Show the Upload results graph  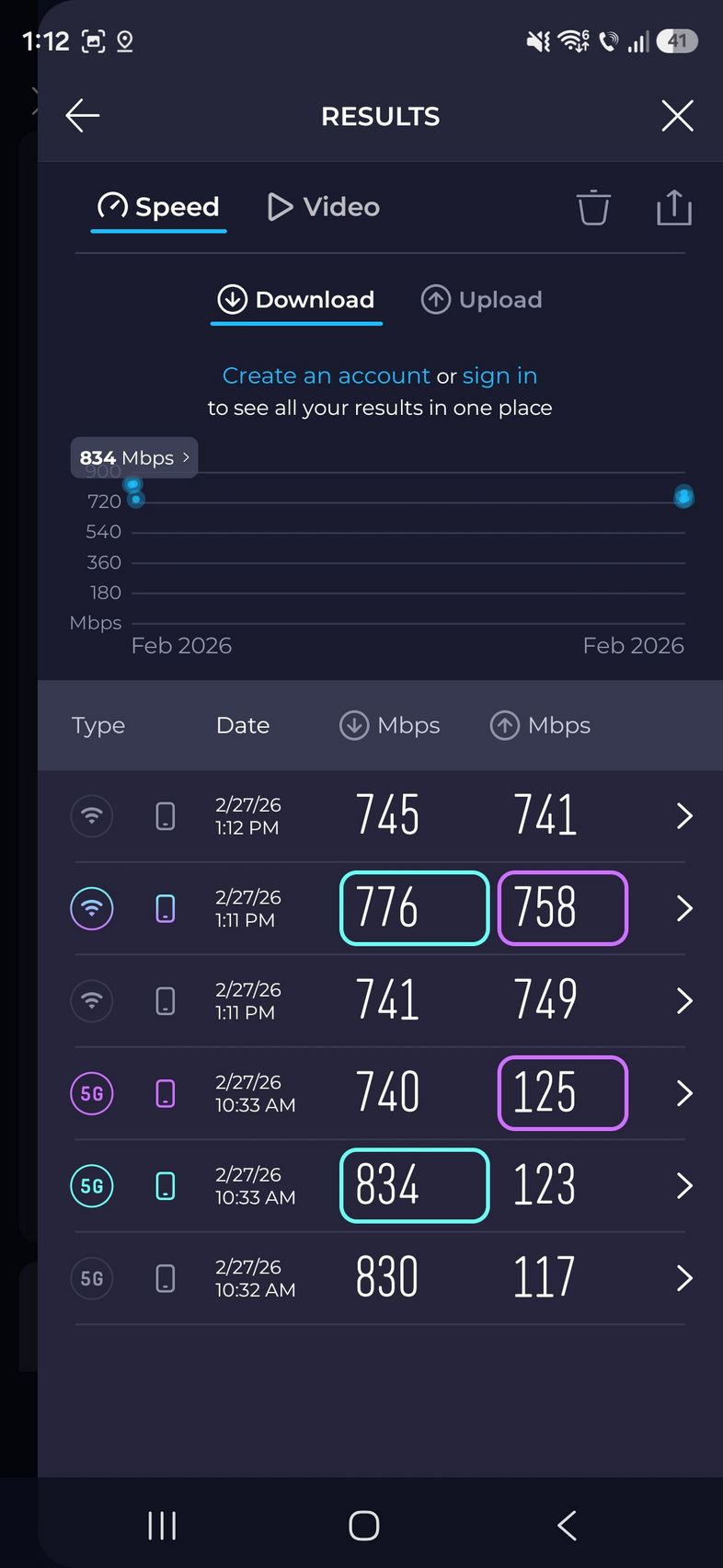click(482, 300)
